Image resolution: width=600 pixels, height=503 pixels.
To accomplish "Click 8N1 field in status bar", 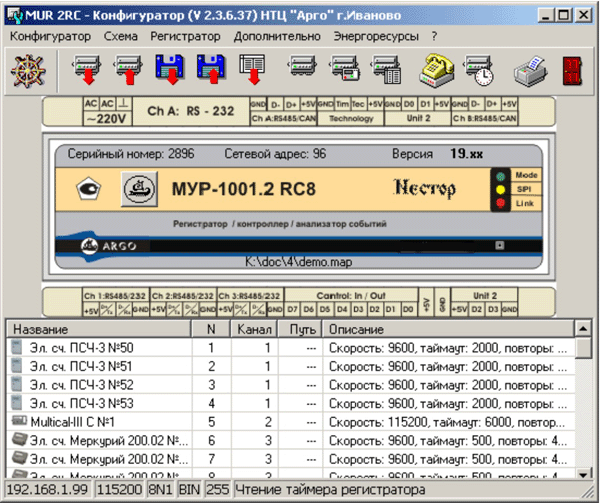I will click(x=160, y=489).
